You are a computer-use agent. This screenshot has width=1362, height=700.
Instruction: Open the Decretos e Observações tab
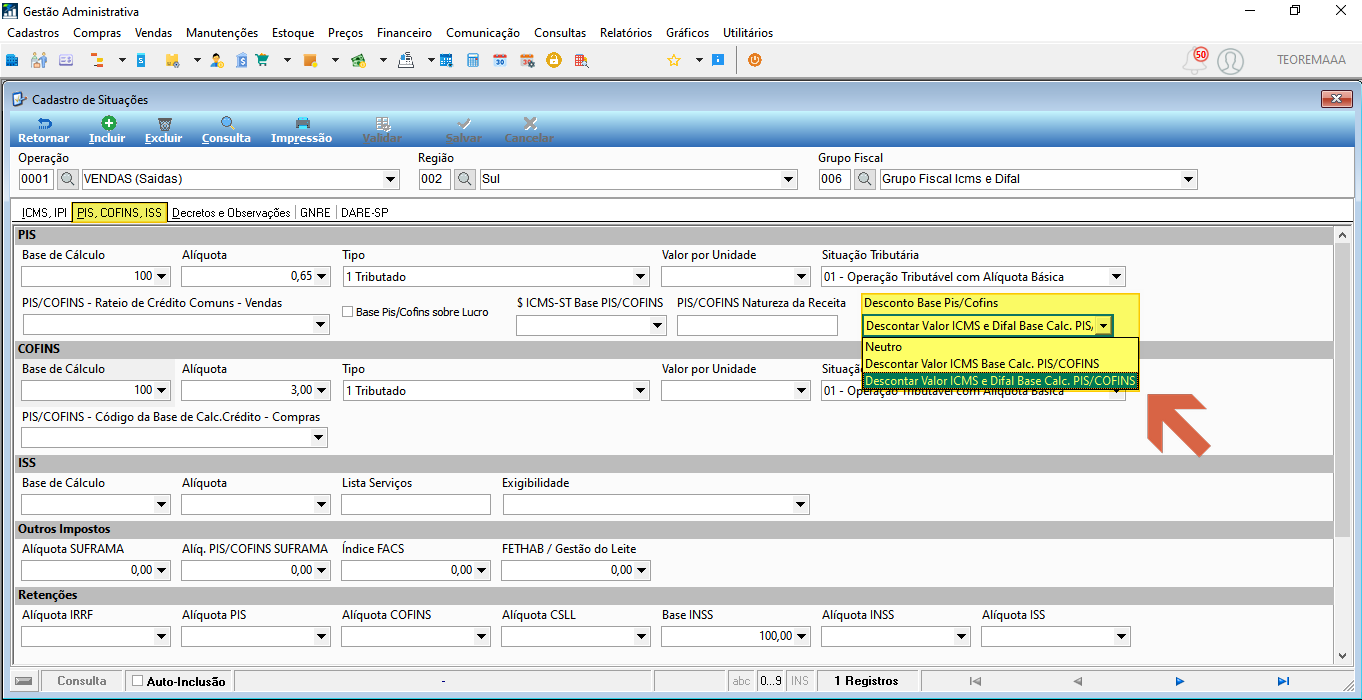231,213
